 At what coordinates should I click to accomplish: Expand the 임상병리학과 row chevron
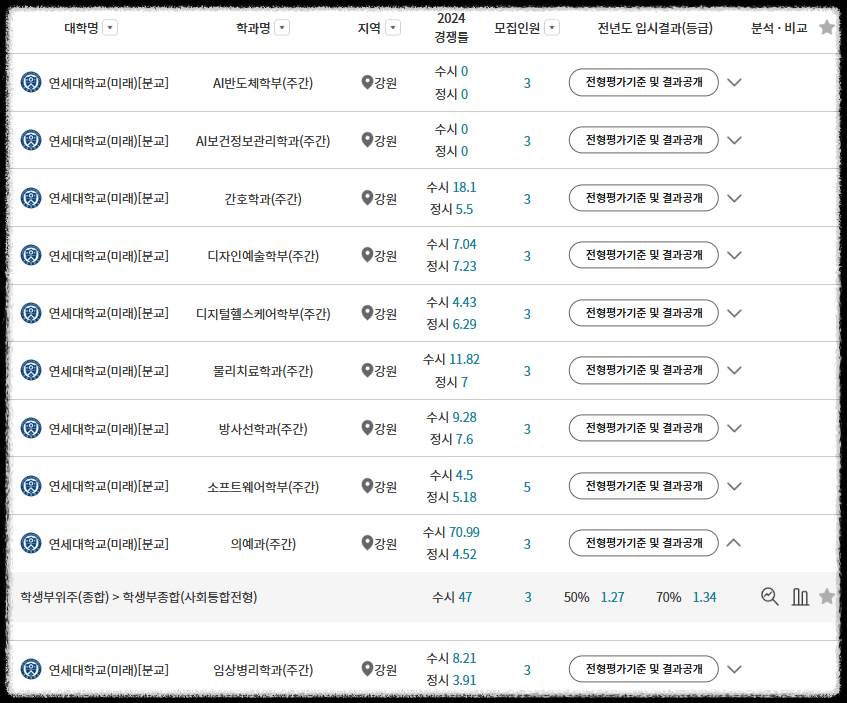(x=734, y=669)
